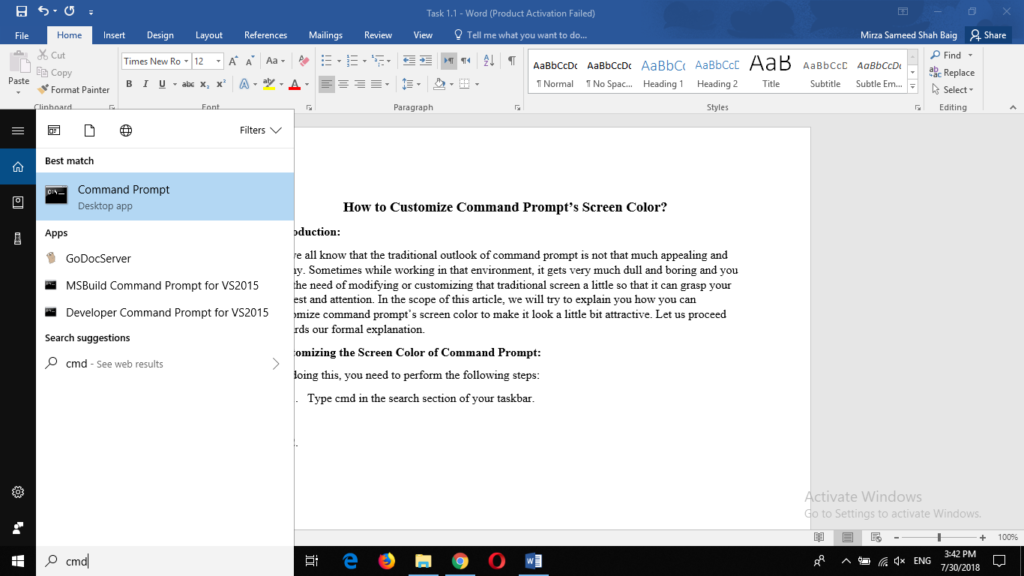Click the Paste button
Screen dimensions: 1024x576
pyautogui.click(x=18, y=70)
